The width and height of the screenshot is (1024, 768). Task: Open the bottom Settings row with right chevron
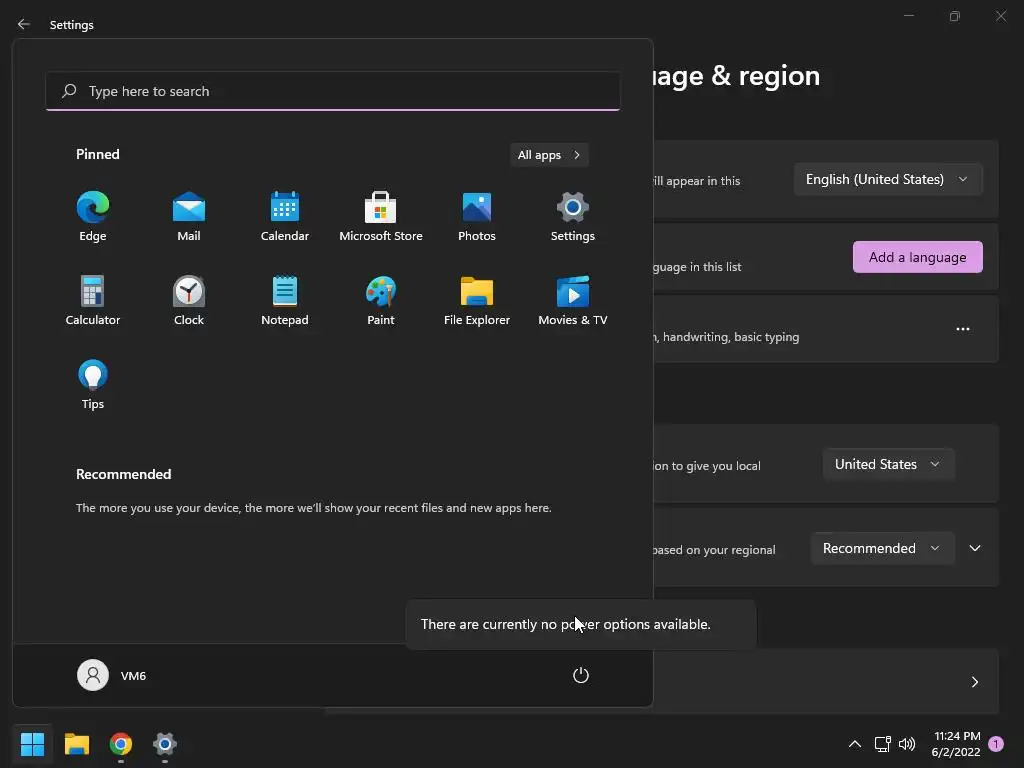pos(826,682)
